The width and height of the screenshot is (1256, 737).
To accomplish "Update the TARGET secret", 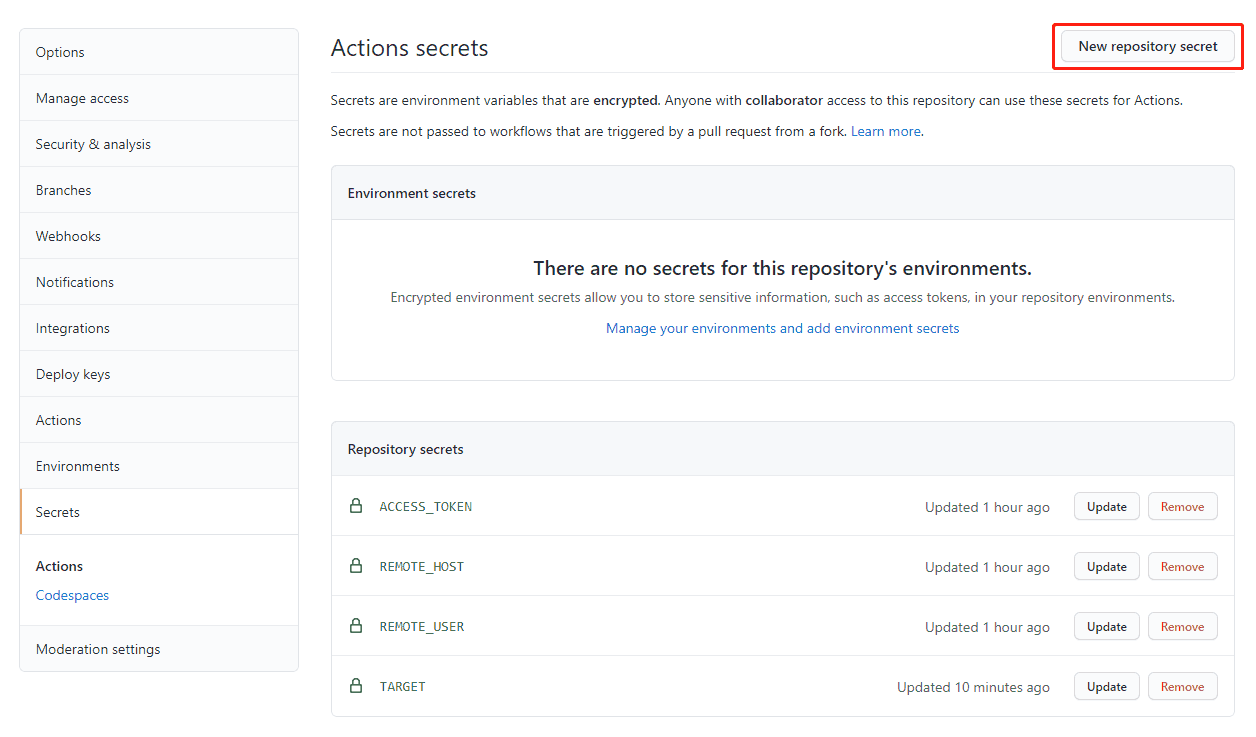I will [x=1106, y=687].
